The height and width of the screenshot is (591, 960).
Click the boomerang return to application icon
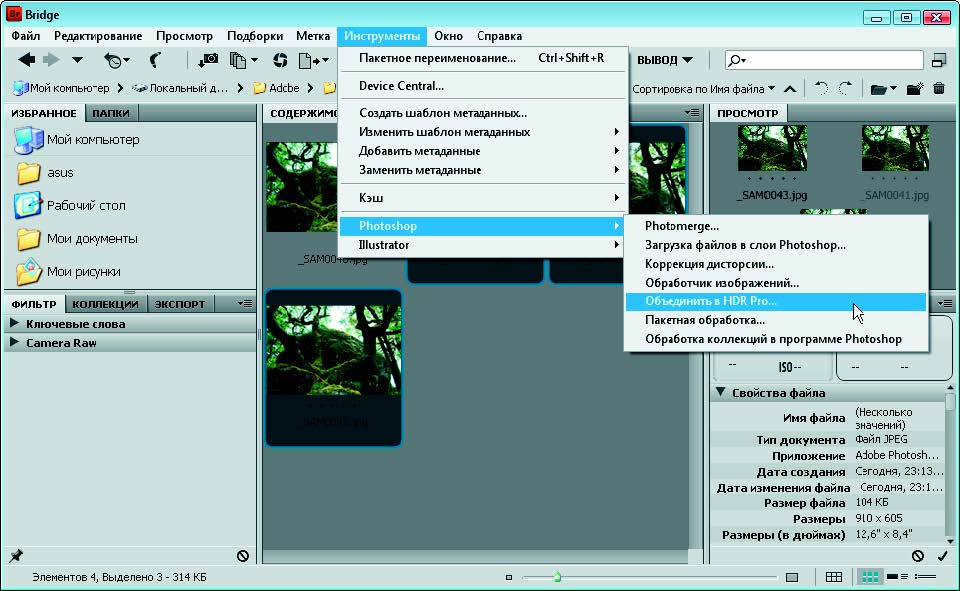pos(156,60)
